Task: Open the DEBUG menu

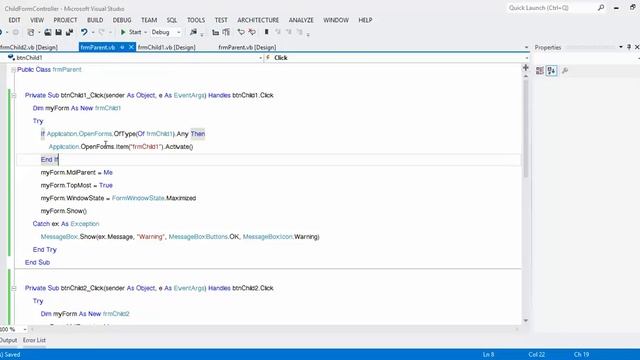Action: point(122,20)
